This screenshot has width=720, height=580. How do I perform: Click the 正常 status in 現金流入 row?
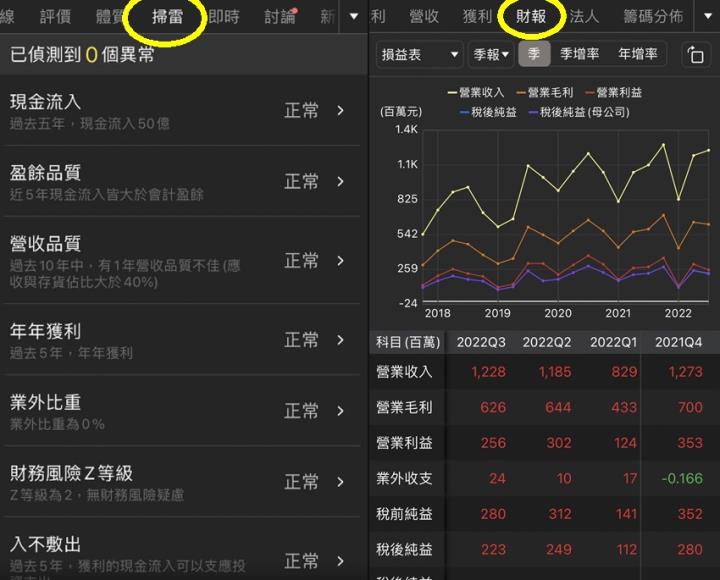pyautogui.click(x=301, y=111)
